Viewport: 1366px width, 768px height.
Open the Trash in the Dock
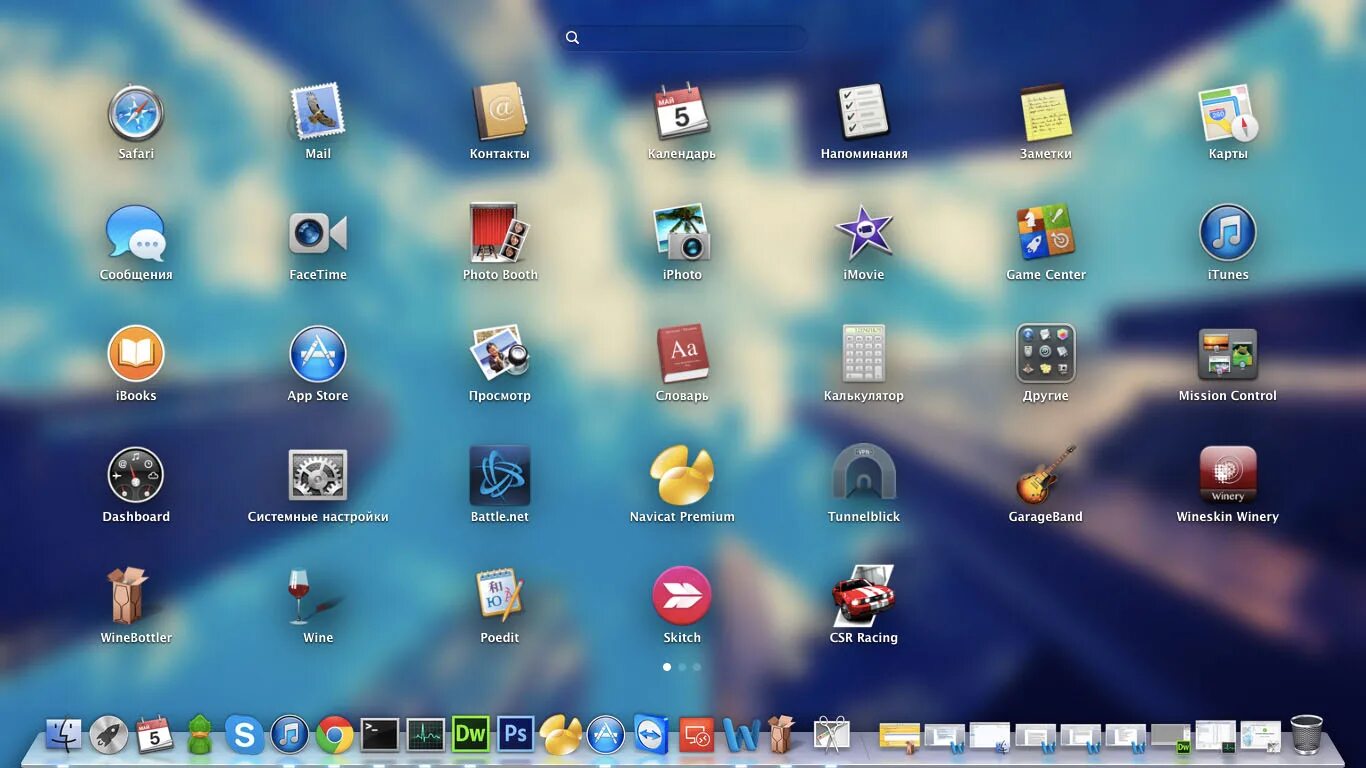tap(1306, 735)
